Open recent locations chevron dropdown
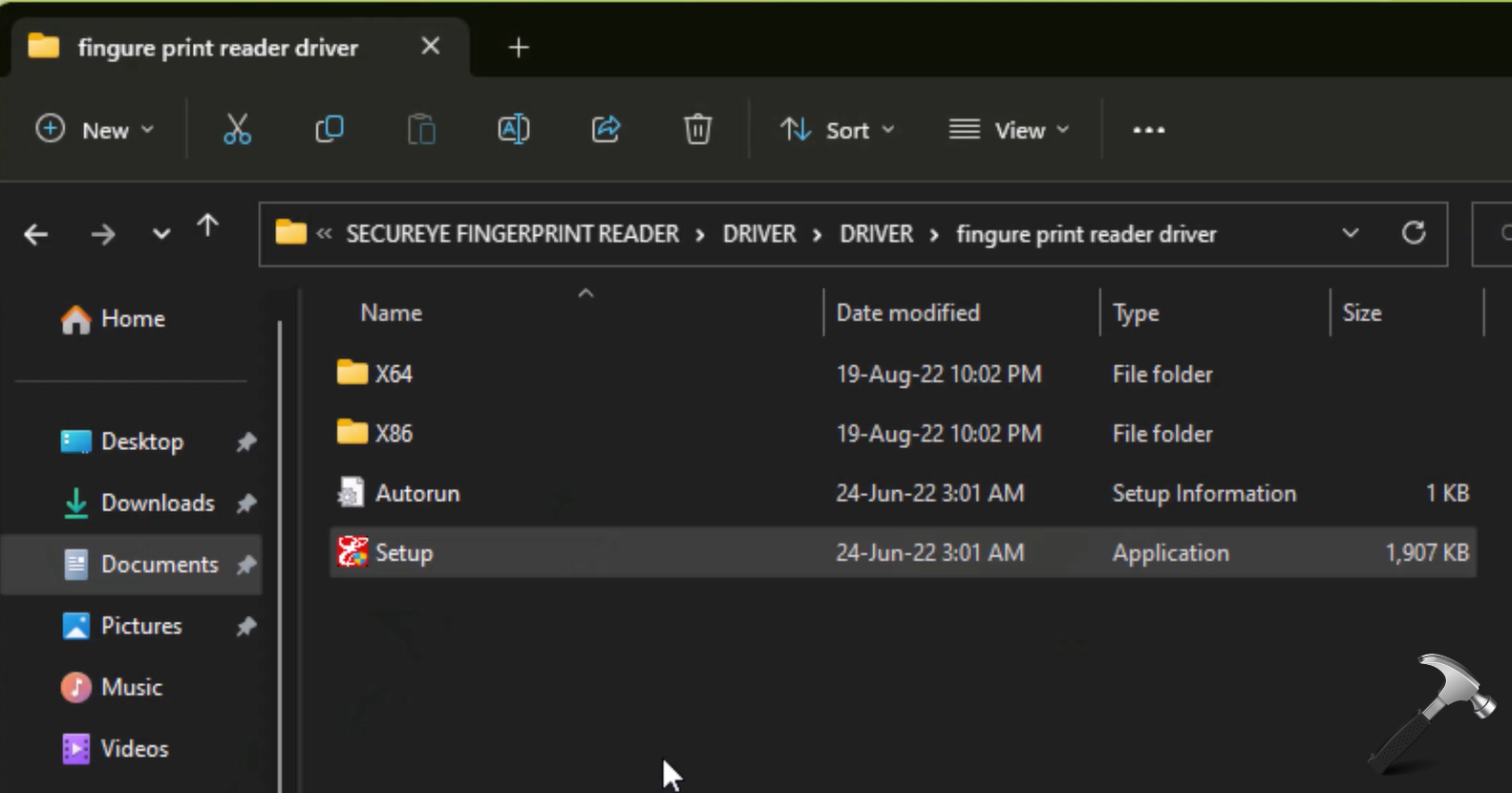 160,234
